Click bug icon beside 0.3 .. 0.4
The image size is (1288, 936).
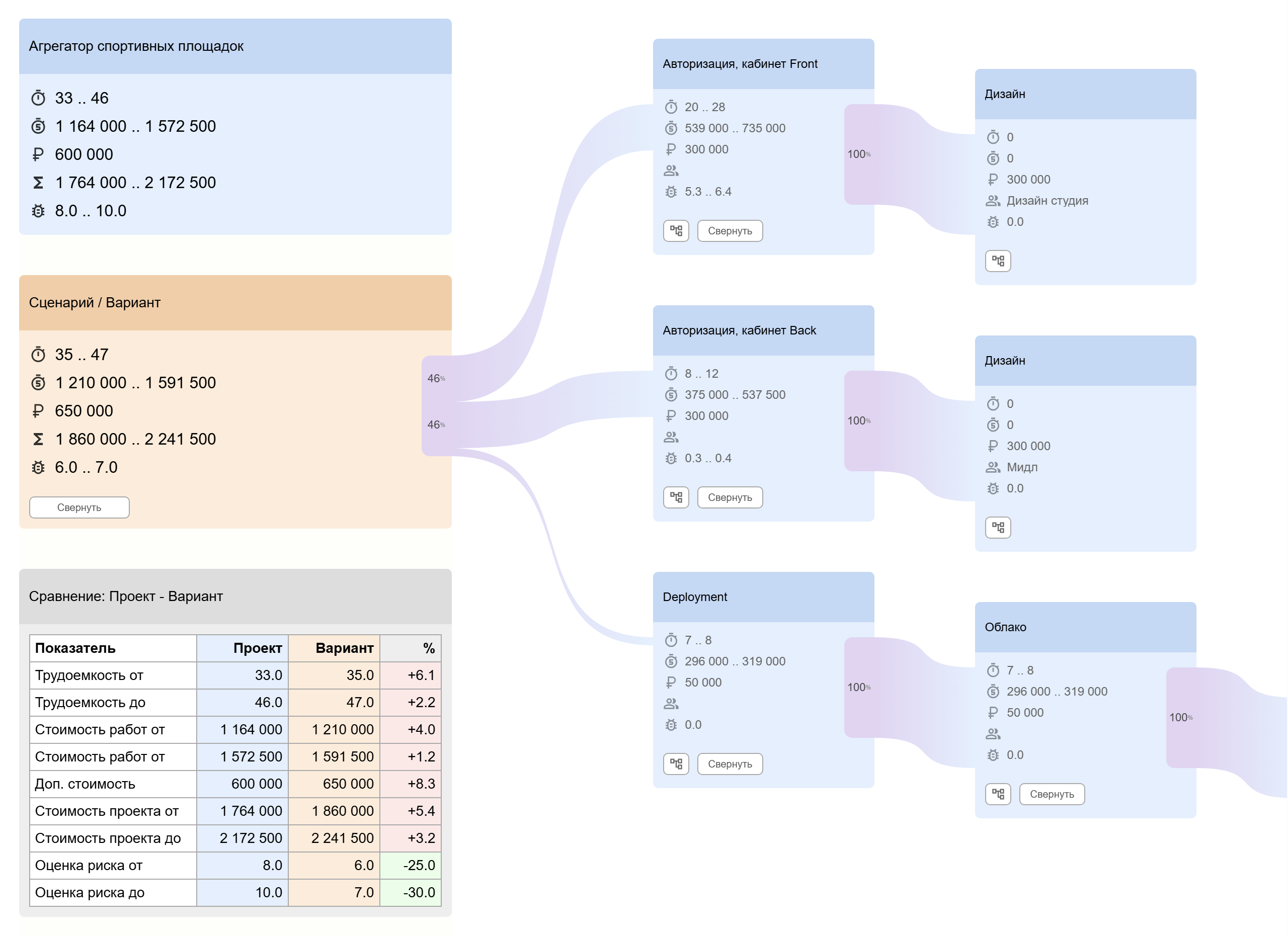(671, 458)
